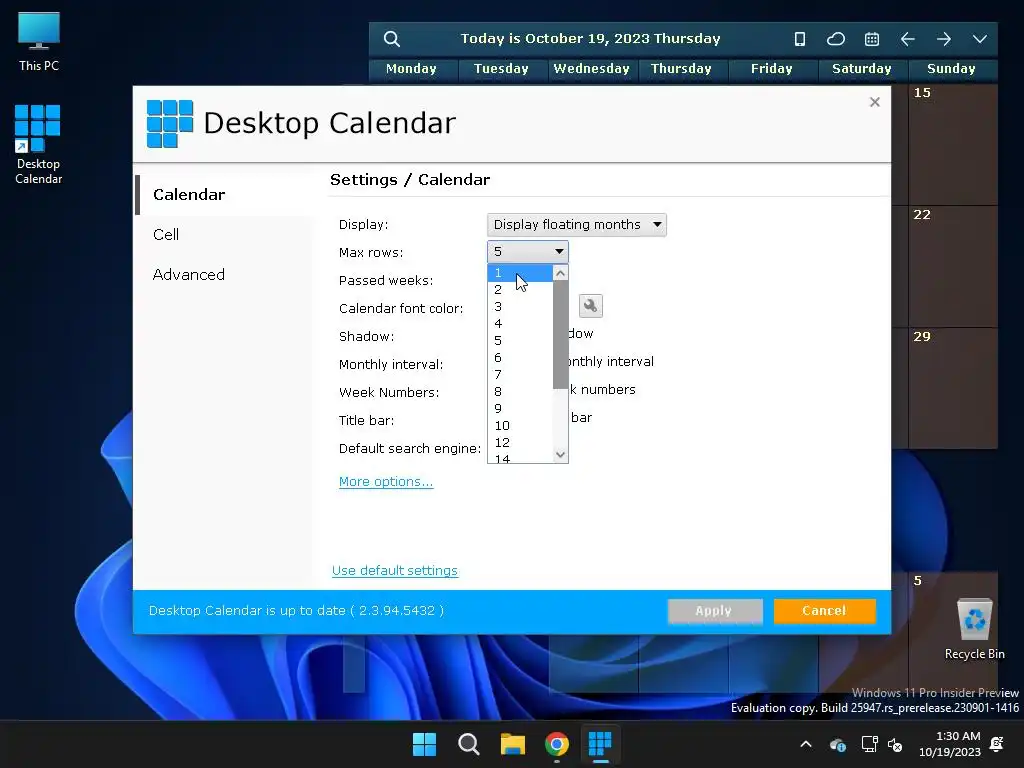Screen dimensions: 1024x768
Task: Click the taskbar clock showing 1:30 AM
Action: pos(950,744)
